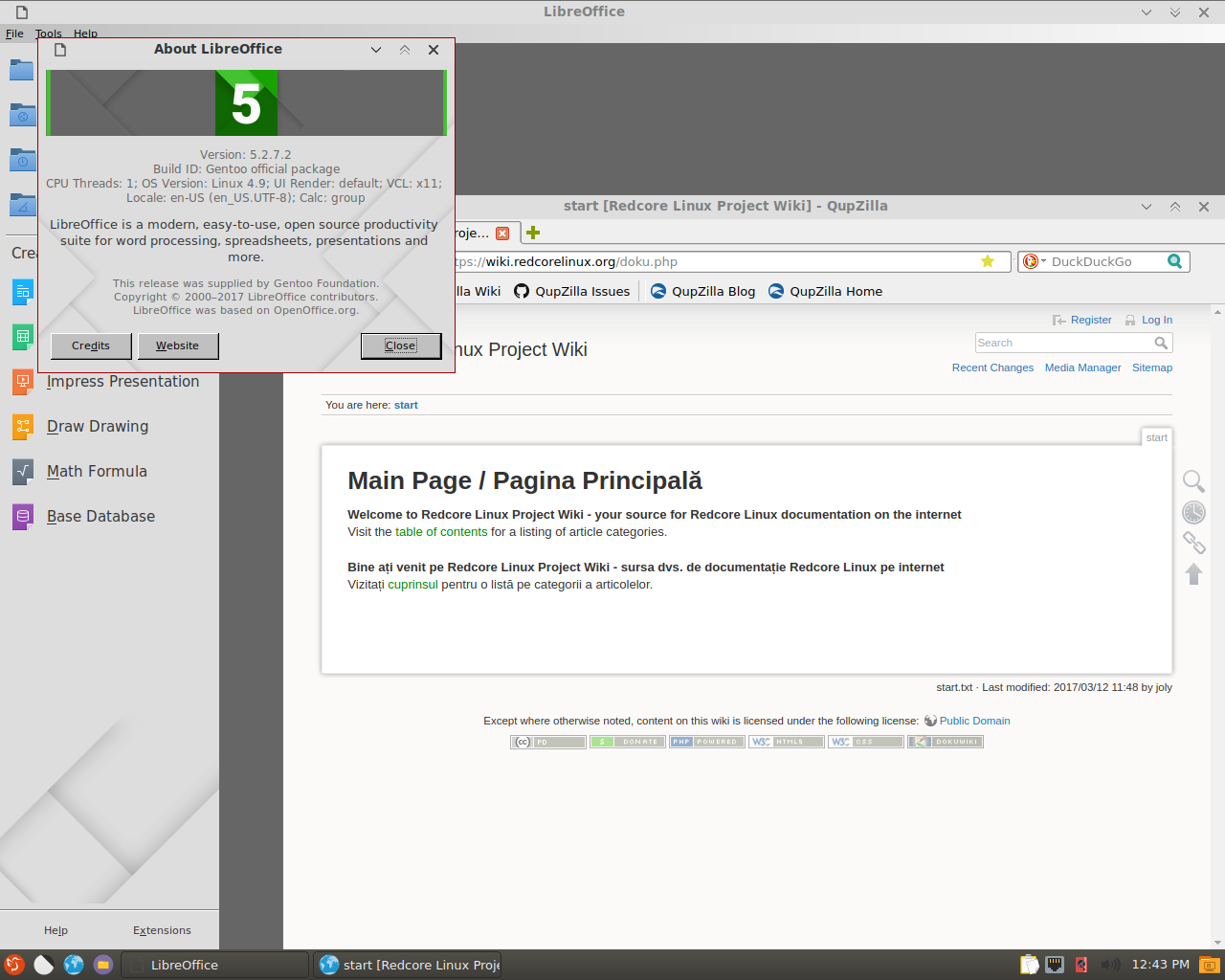Open the QupZilla Blog bookmark
1225x980 pixels.
702,291
